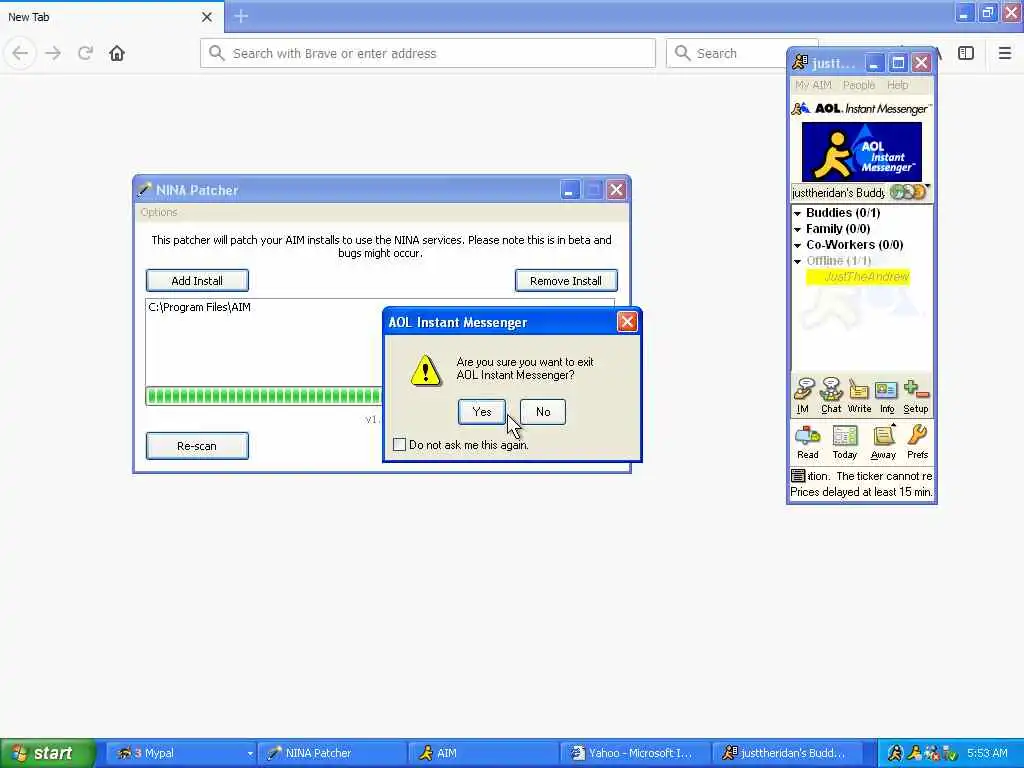Click No in the AOL exit dialog
Image resolution: width=1024 pixels, height=768 pixels.
click(543, 411)
